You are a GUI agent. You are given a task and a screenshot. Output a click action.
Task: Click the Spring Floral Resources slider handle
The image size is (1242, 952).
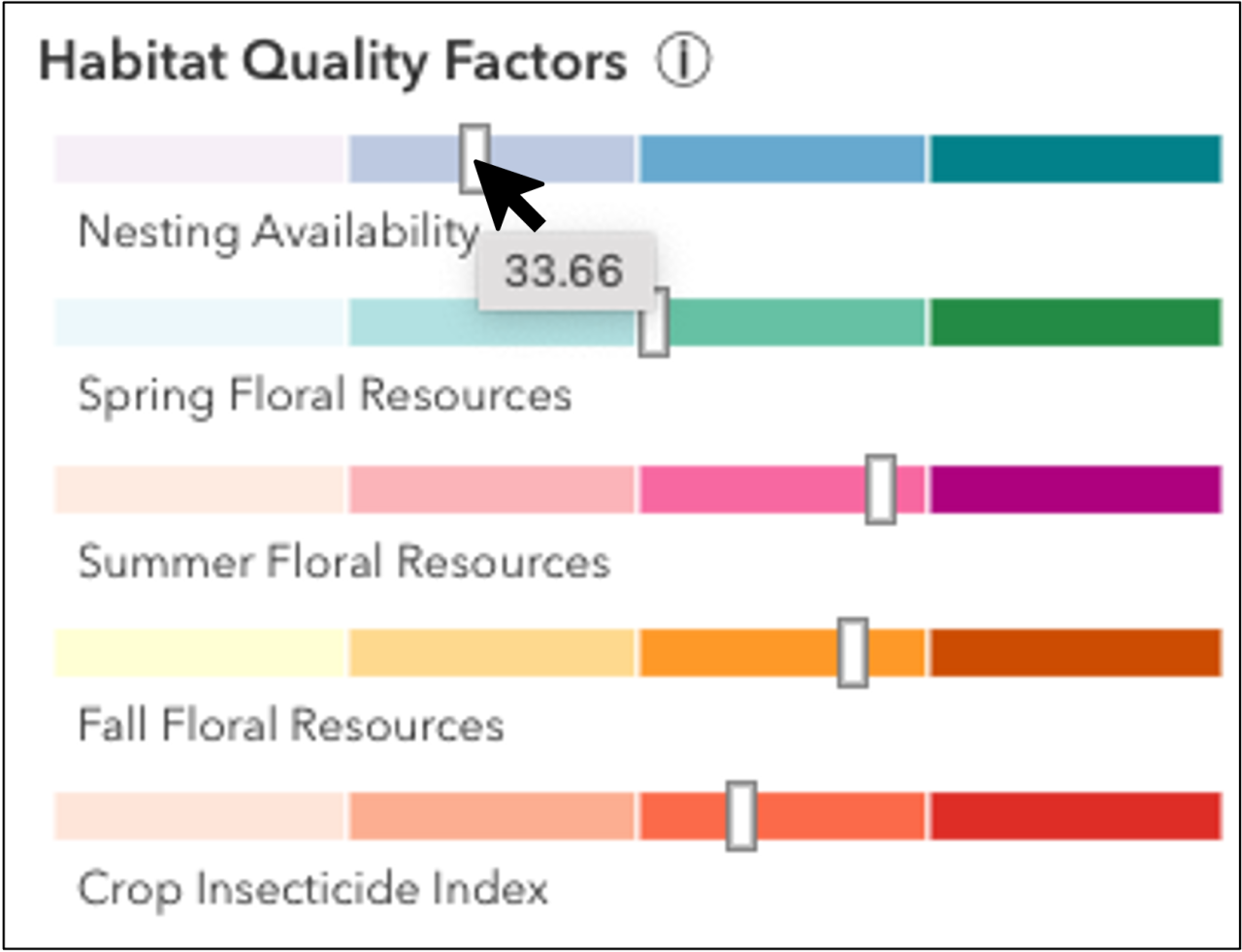click(653, 322)
